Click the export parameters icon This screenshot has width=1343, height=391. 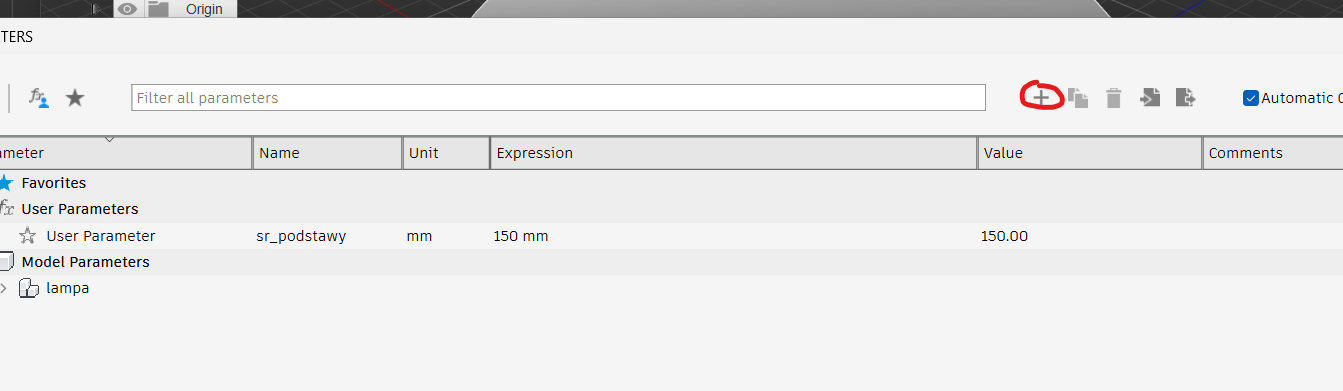pos(1186,97)
